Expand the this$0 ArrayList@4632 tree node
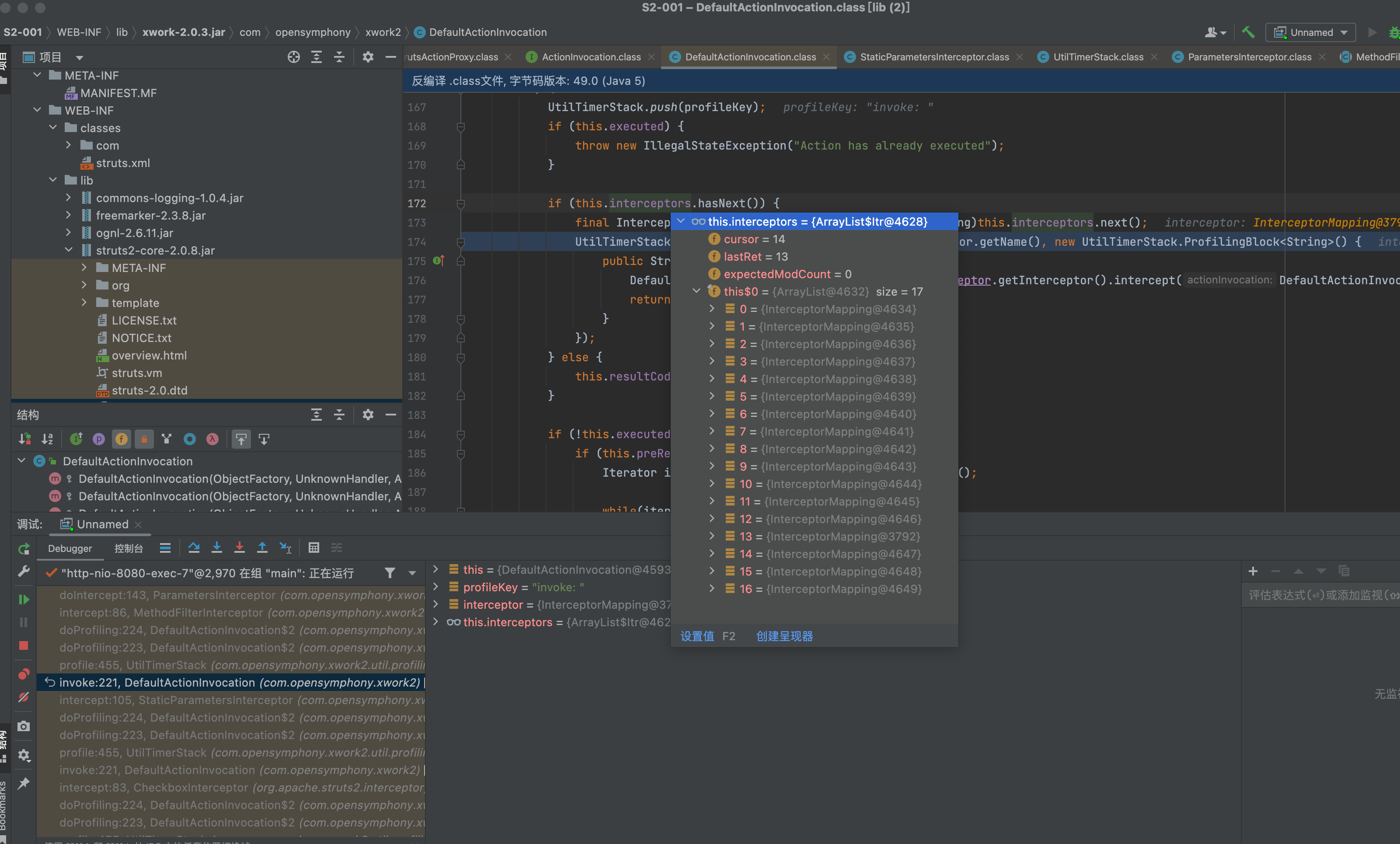Image resolution: width=1400 pixels, height=844 pixels. pyautogui.click(x=696, y=291)
